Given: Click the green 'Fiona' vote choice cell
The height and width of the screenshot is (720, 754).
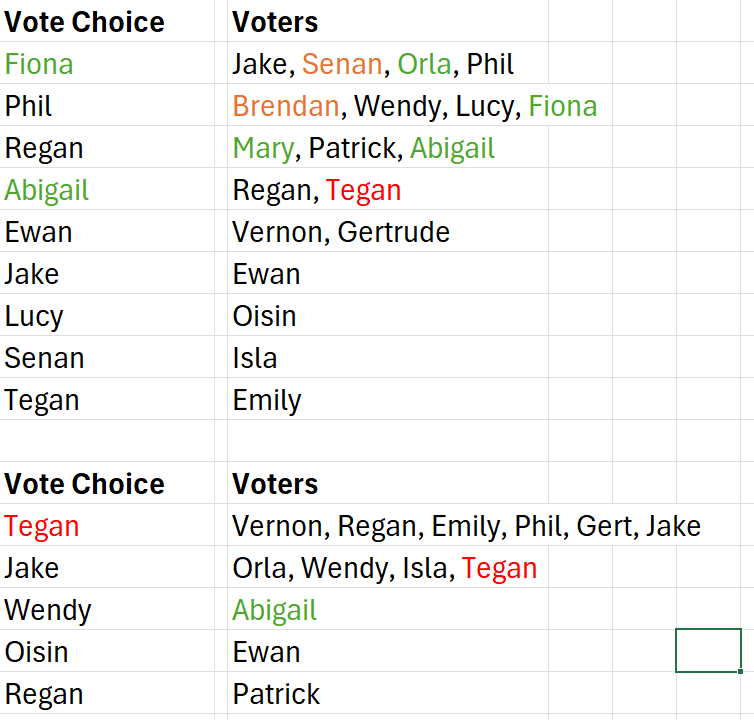Looking at the screenshot, I should tap(107, 63).
